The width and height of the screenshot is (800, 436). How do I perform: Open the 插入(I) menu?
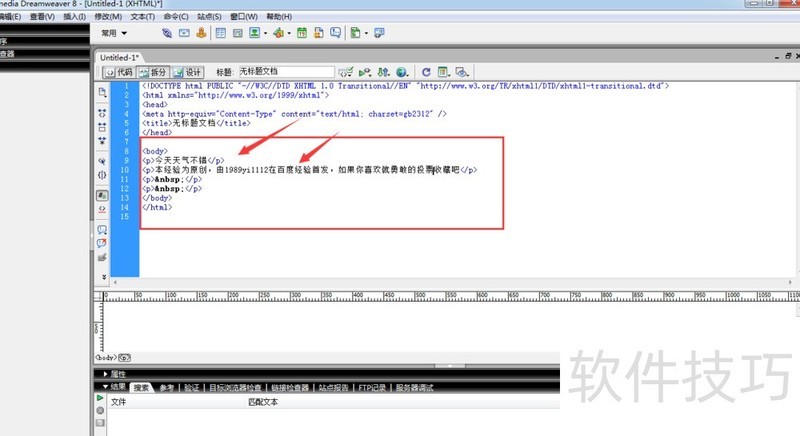(x=74, y=17)
